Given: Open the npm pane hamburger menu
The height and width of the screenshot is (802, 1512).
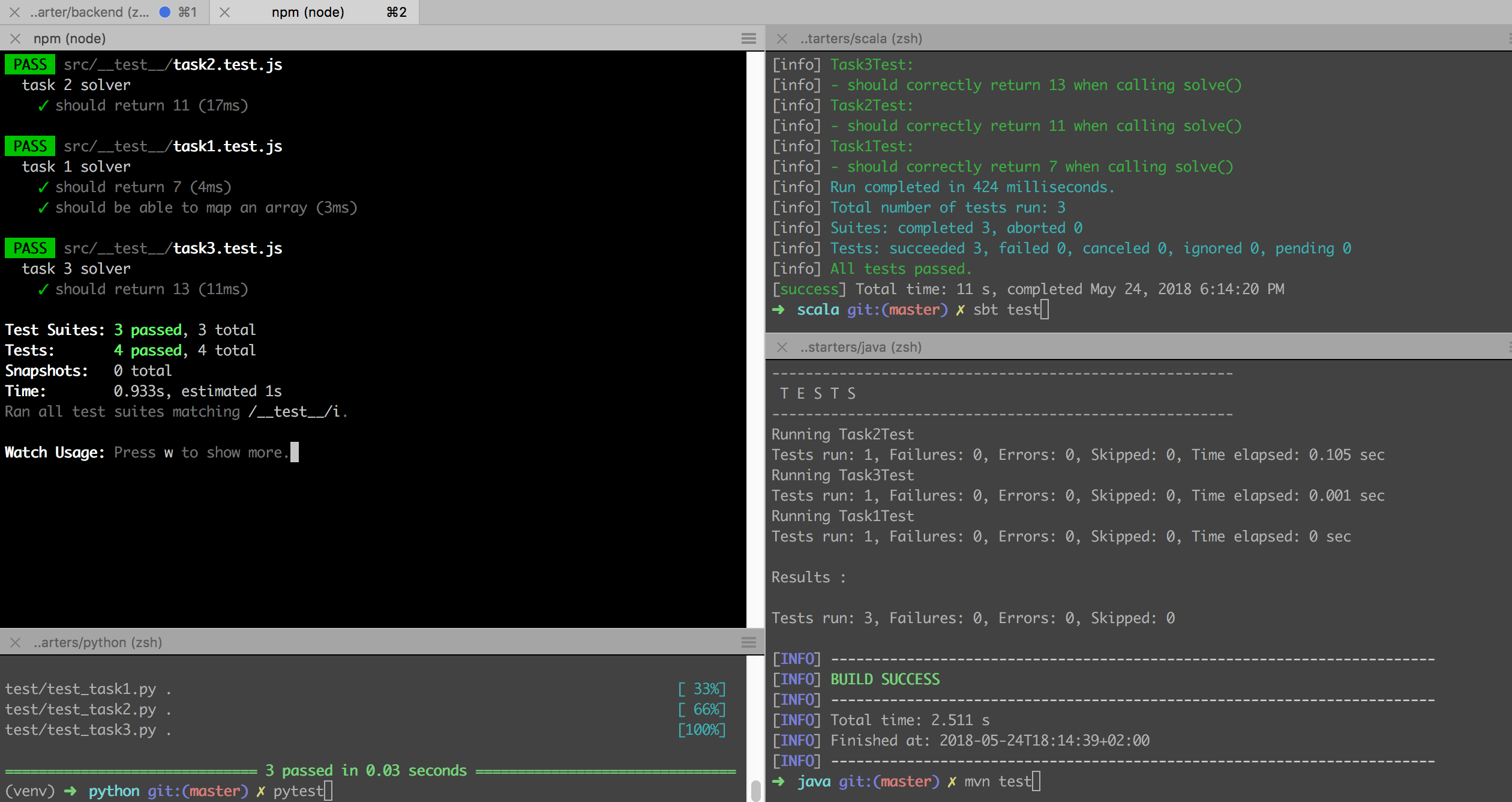Looking at the screenshot, I should [748, 38].
